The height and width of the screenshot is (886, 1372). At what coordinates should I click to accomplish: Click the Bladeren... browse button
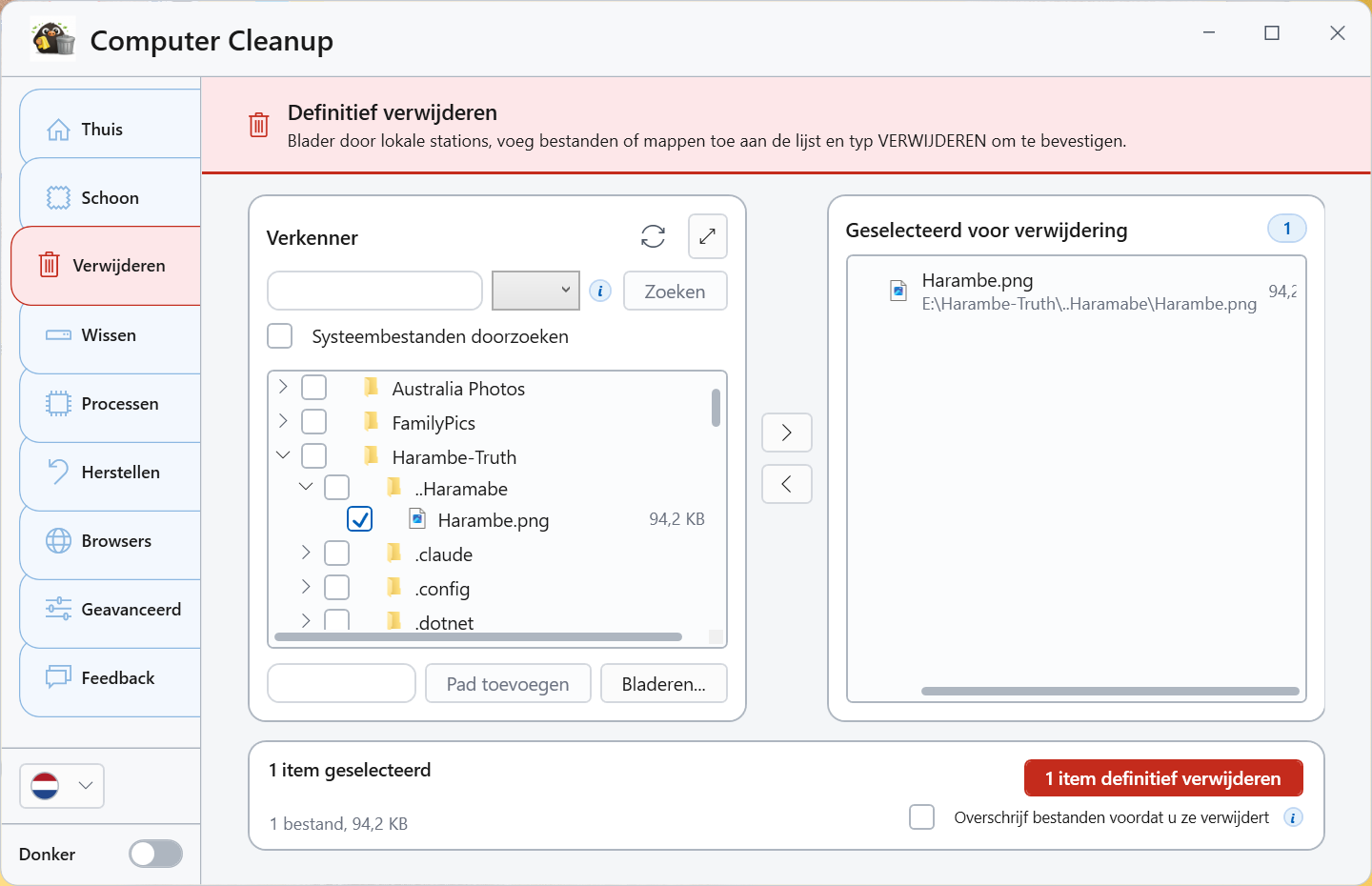click(x=664, y=684)
